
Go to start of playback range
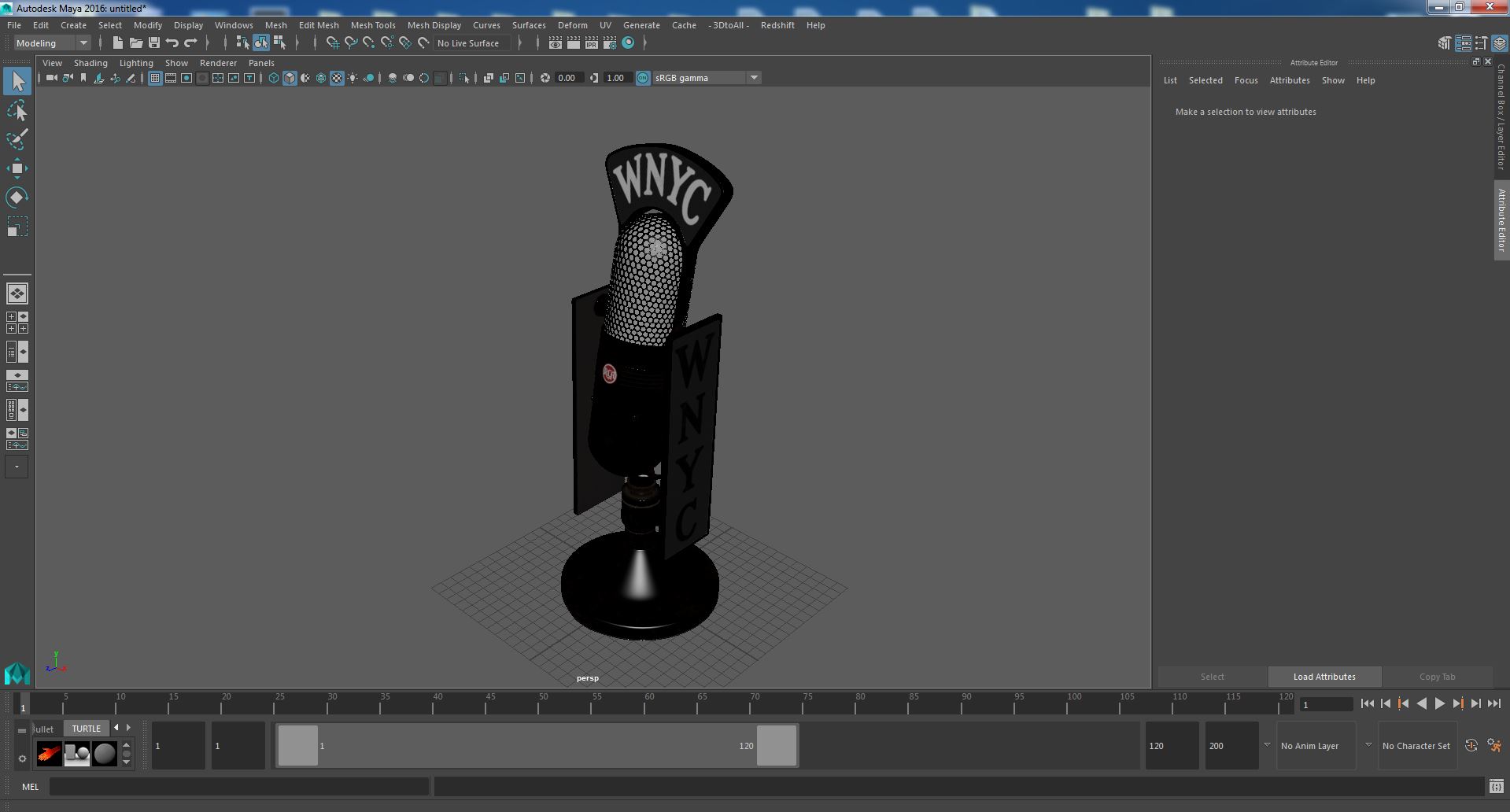point(1367,704)
